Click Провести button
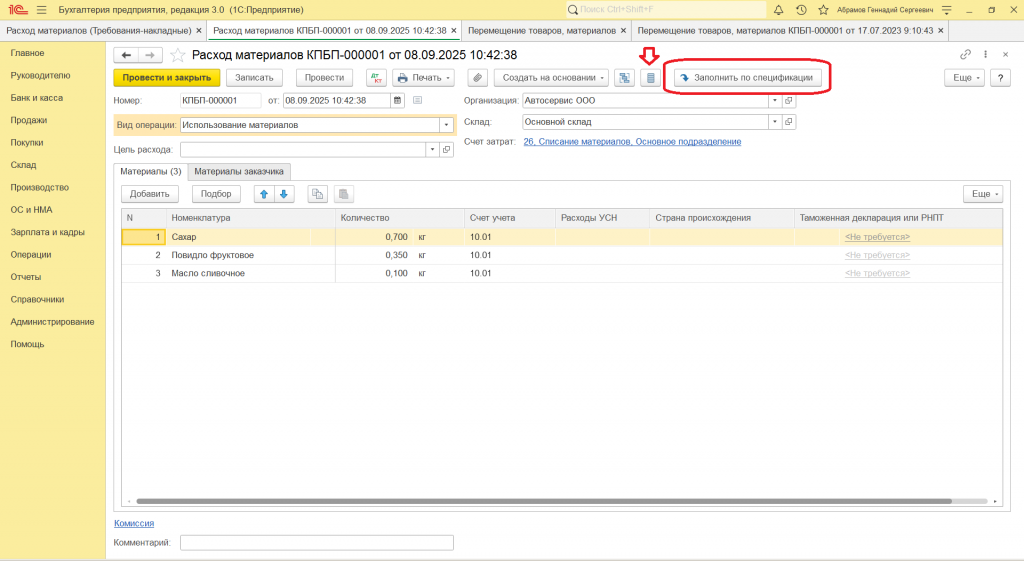This screenshot has width=1024, height=561. [x=325, y=78]
